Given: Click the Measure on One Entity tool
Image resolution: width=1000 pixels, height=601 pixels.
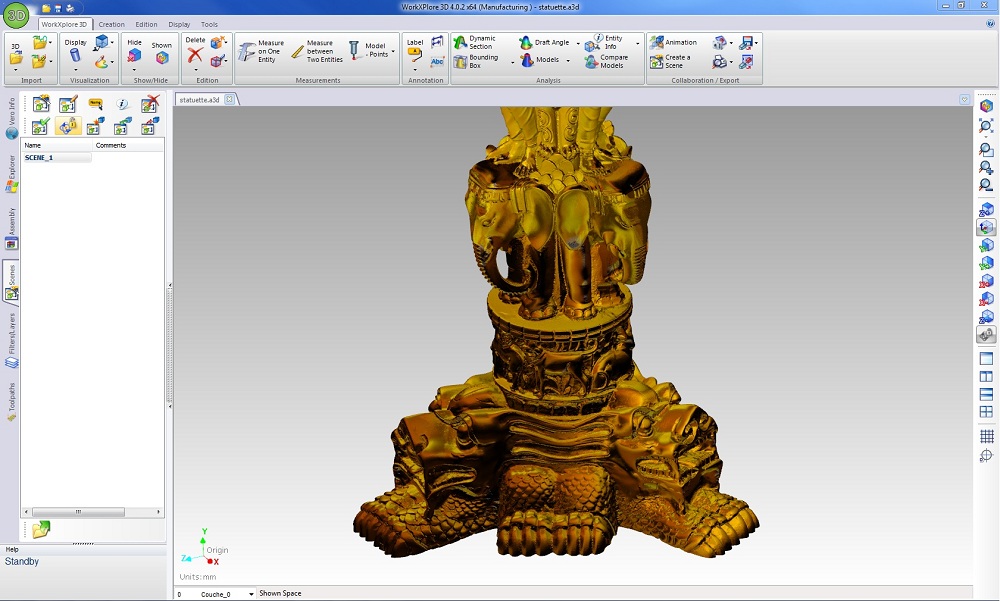Looking at the screenshot, I should (260, 51).
